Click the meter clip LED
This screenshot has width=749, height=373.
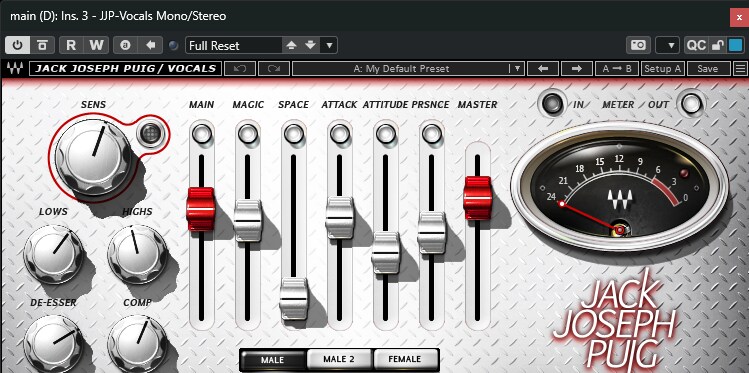tap(684, 173)
